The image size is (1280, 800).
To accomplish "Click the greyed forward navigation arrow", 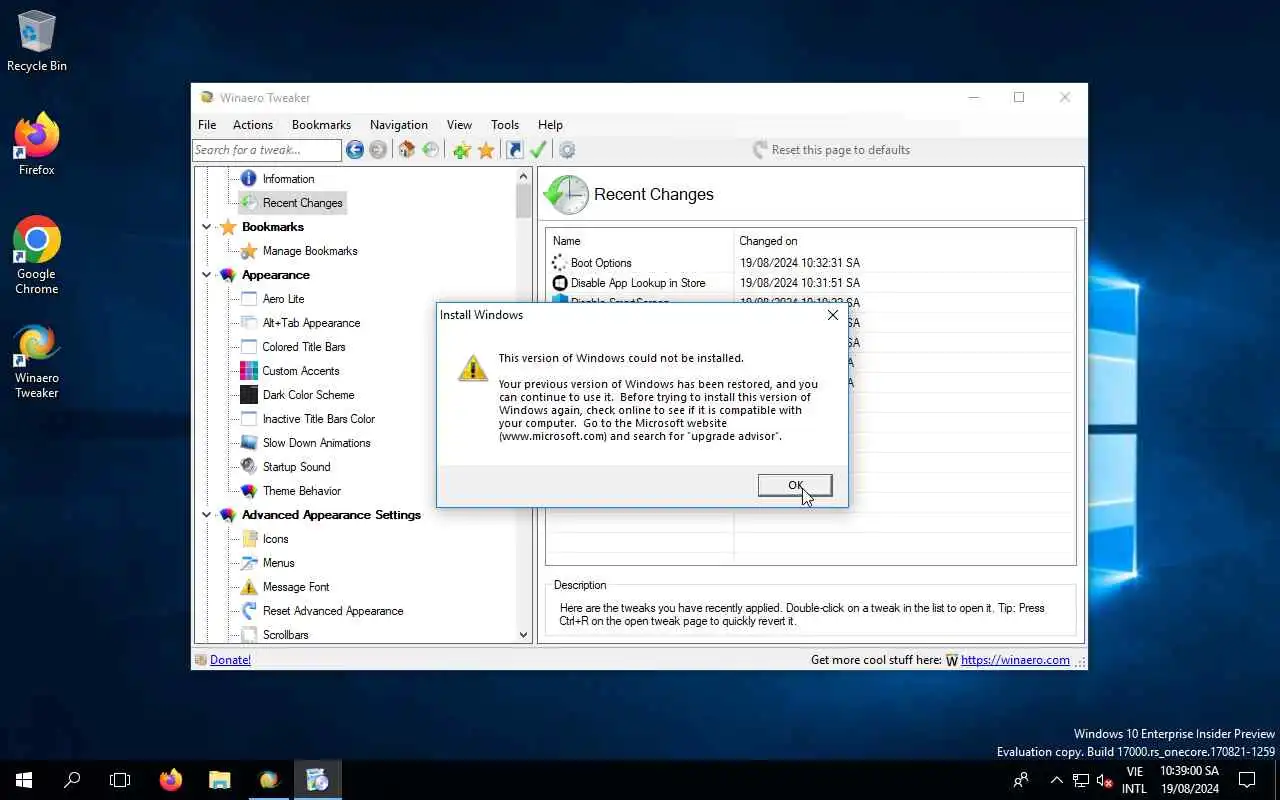I will point(378,150).
